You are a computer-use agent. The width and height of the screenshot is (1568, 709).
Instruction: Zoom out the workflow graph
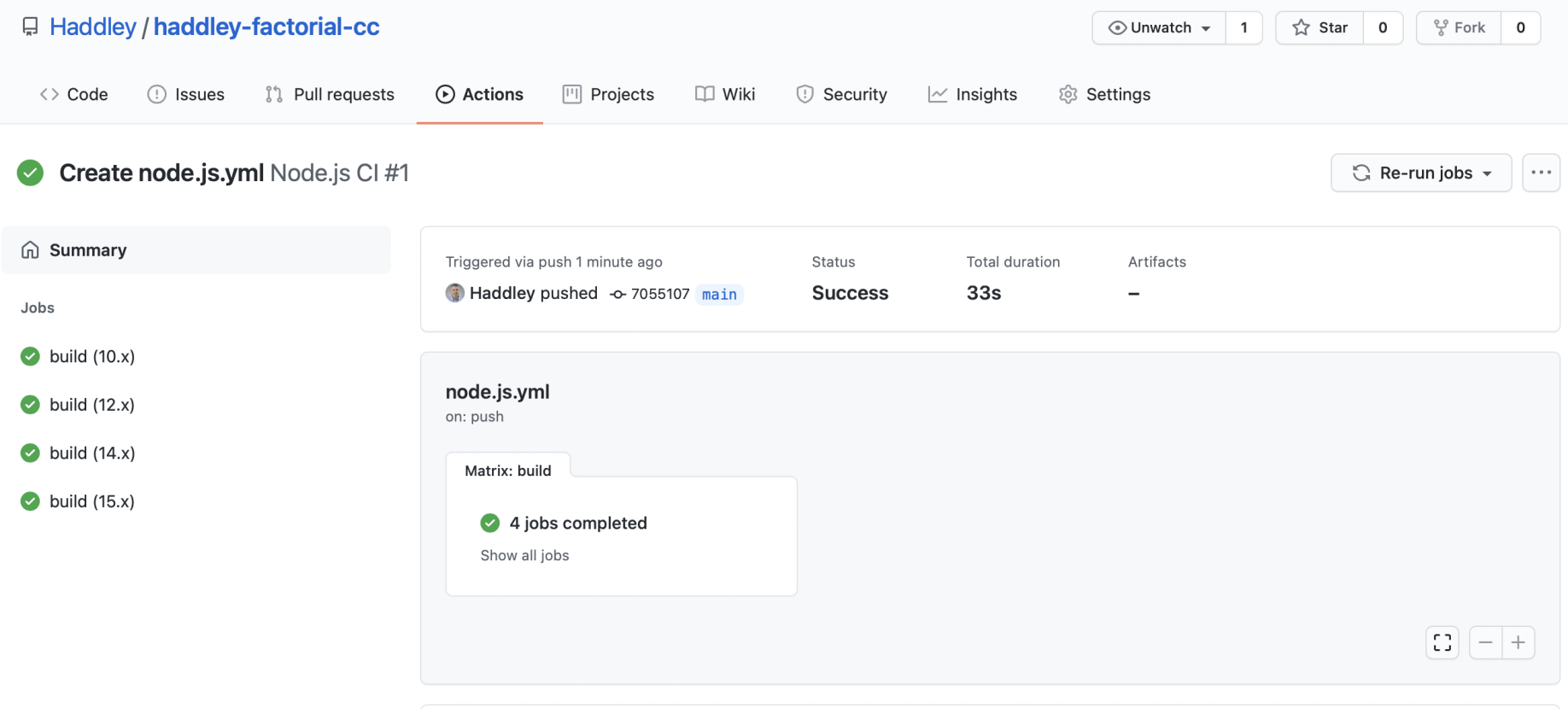coord(1485,642)
